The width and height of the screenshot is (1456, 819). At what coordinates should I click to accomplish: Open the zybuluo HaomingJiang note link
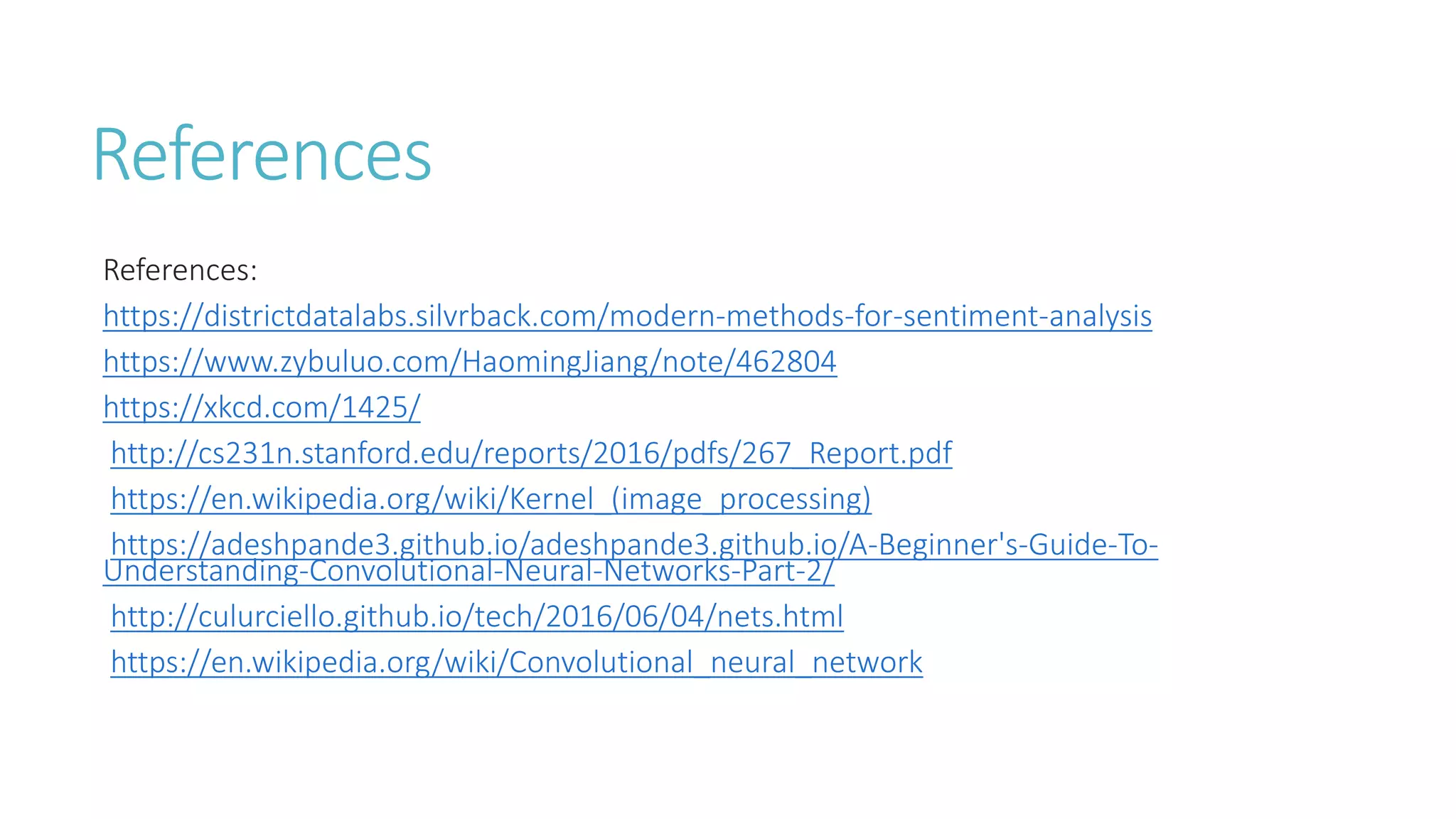pyautogui.click(x=470, y=362)
